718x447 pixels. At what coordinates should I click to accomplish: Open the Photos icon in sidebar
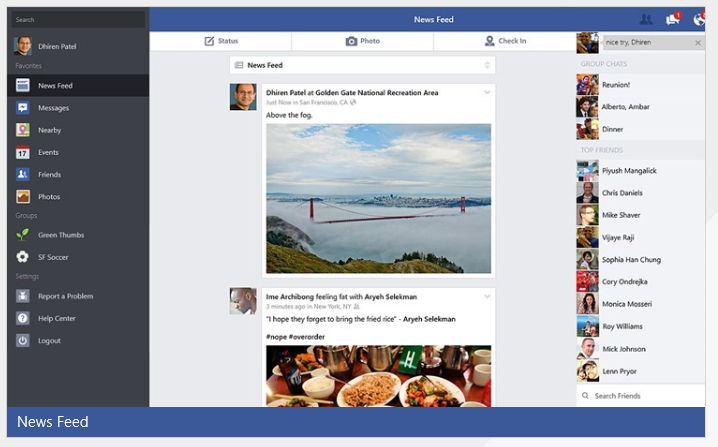pos(22,197)
